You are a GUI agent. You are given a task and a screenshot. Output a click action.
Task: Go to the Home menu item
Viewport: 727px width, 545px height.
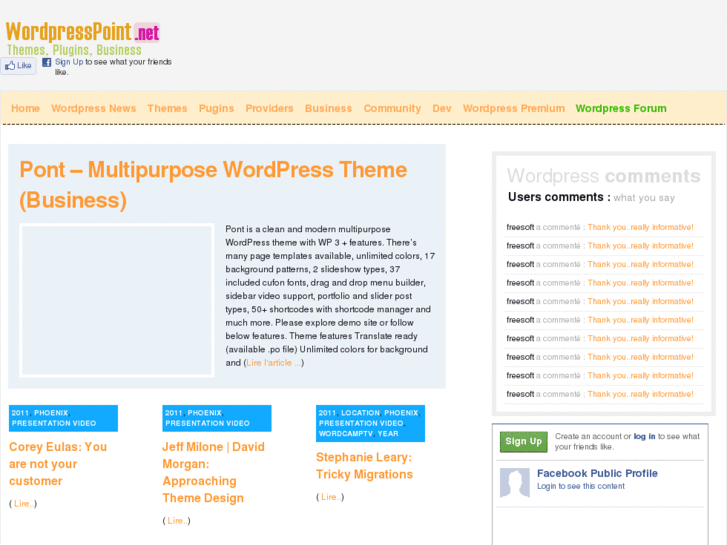[26, 109]
